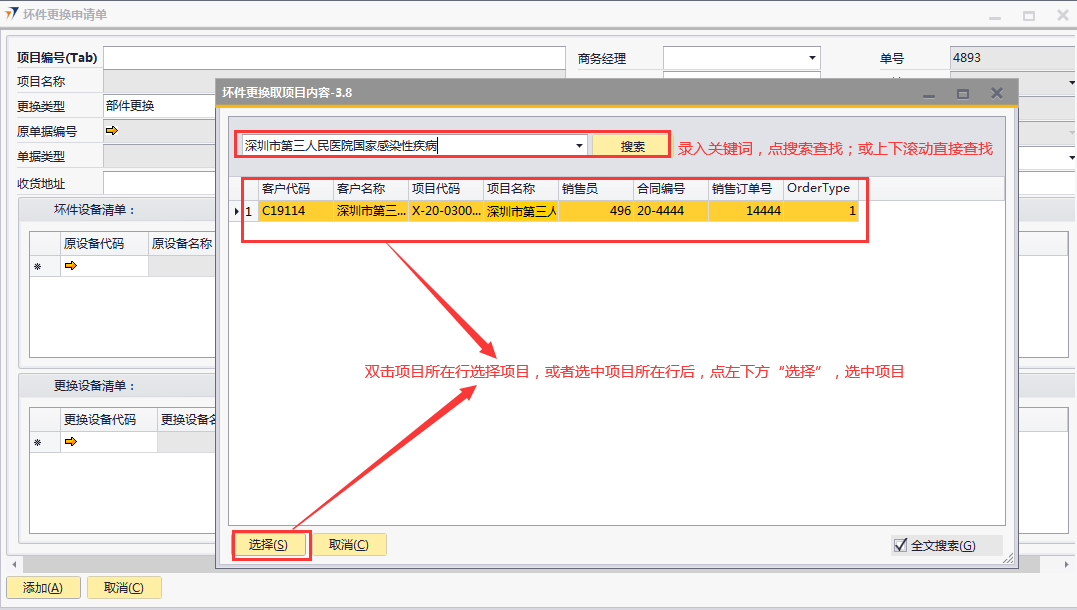Toggle the 全文搜索(G) checkbox

tap(900, 545)
